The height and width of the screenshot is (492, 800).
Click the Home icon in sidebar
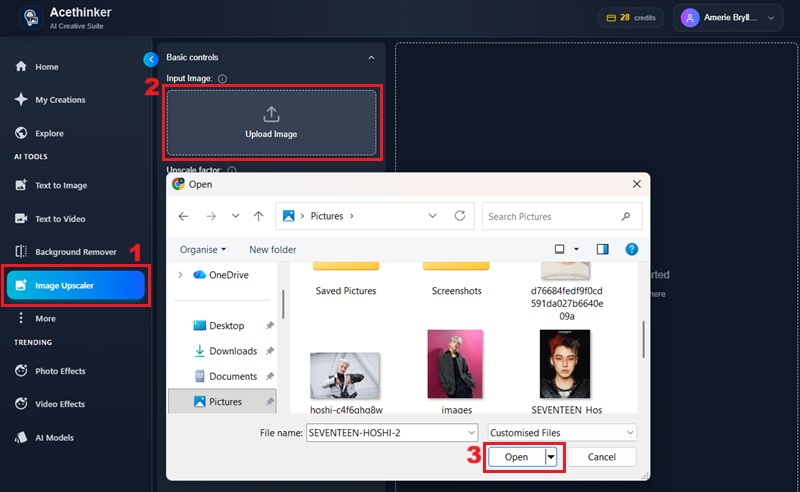pyautogui.click(x=21, y=67)
